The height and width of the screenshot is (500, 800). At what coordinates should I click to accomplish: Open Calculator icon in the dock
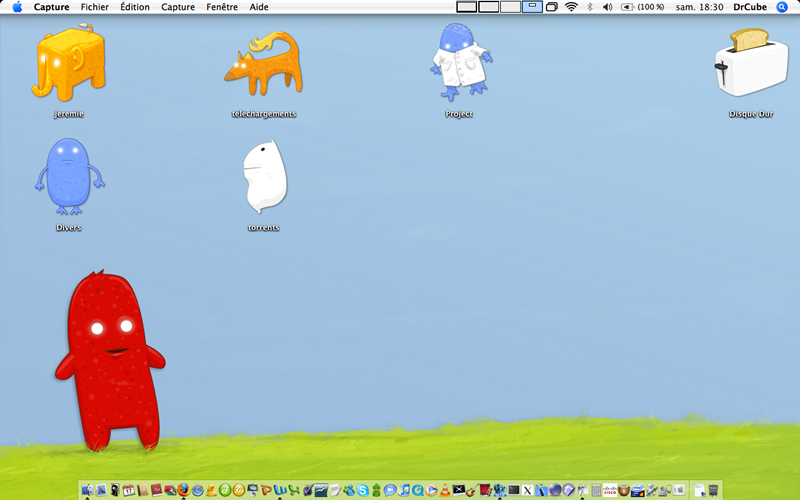[596, 490]
